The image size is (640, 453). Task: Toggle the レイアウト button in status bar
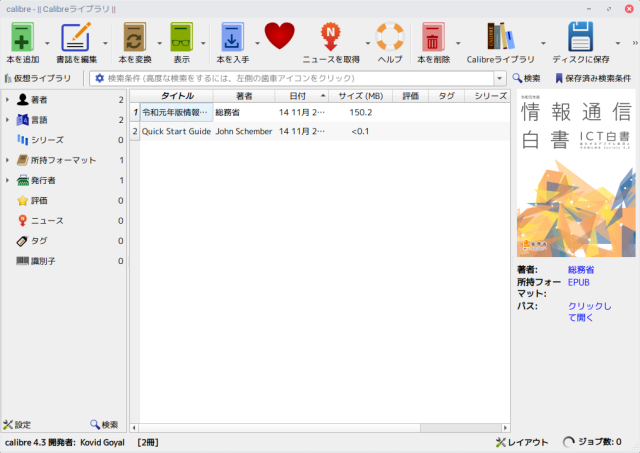[x=521, y=442]
